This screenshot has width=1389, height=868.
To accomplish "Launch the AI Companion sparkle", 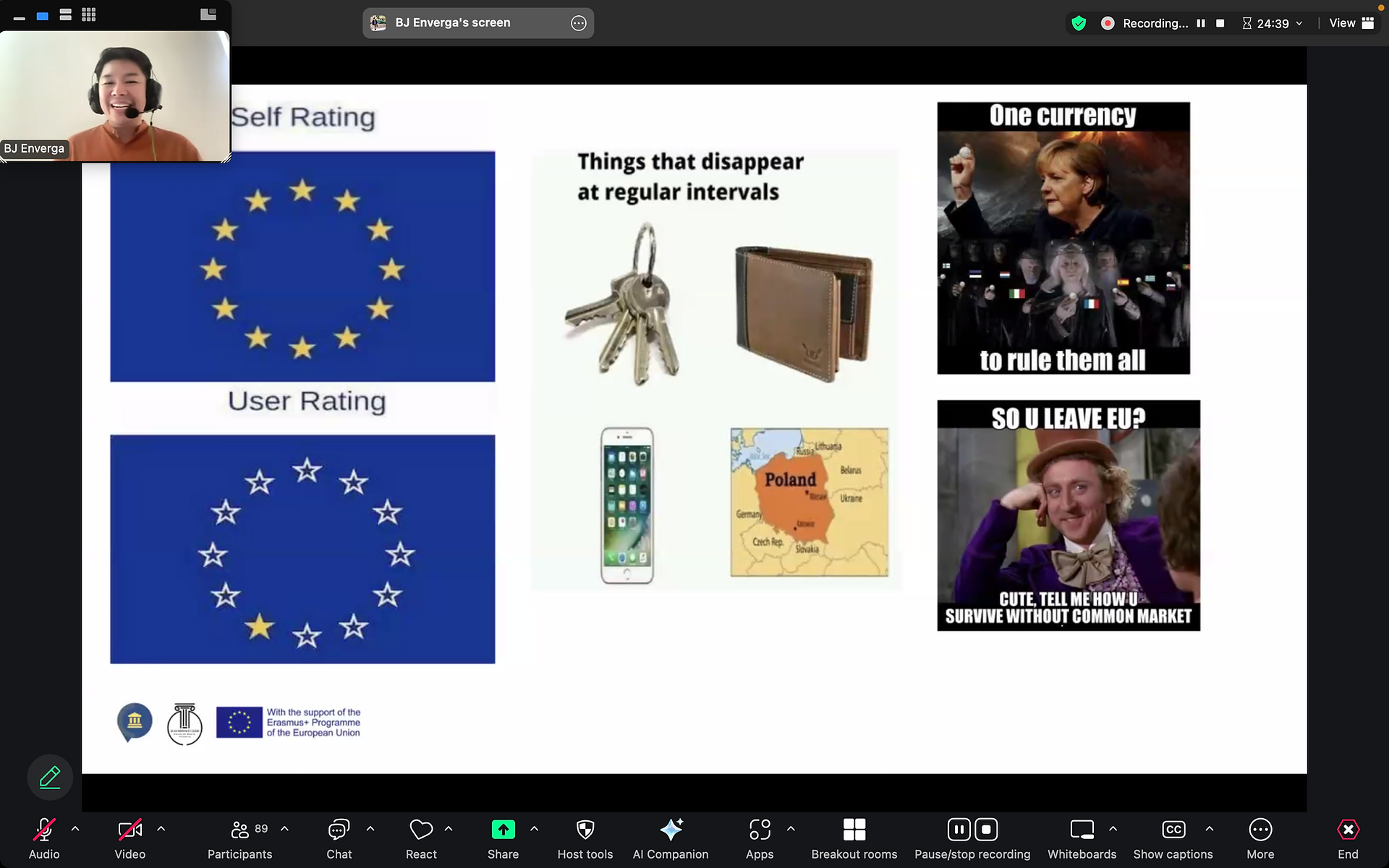I will pyautogui.click(x=671, y=838).
